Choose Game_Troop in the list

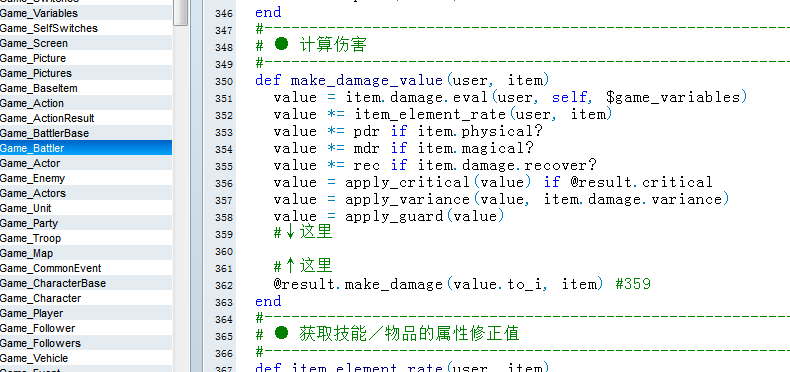point(86,238)
